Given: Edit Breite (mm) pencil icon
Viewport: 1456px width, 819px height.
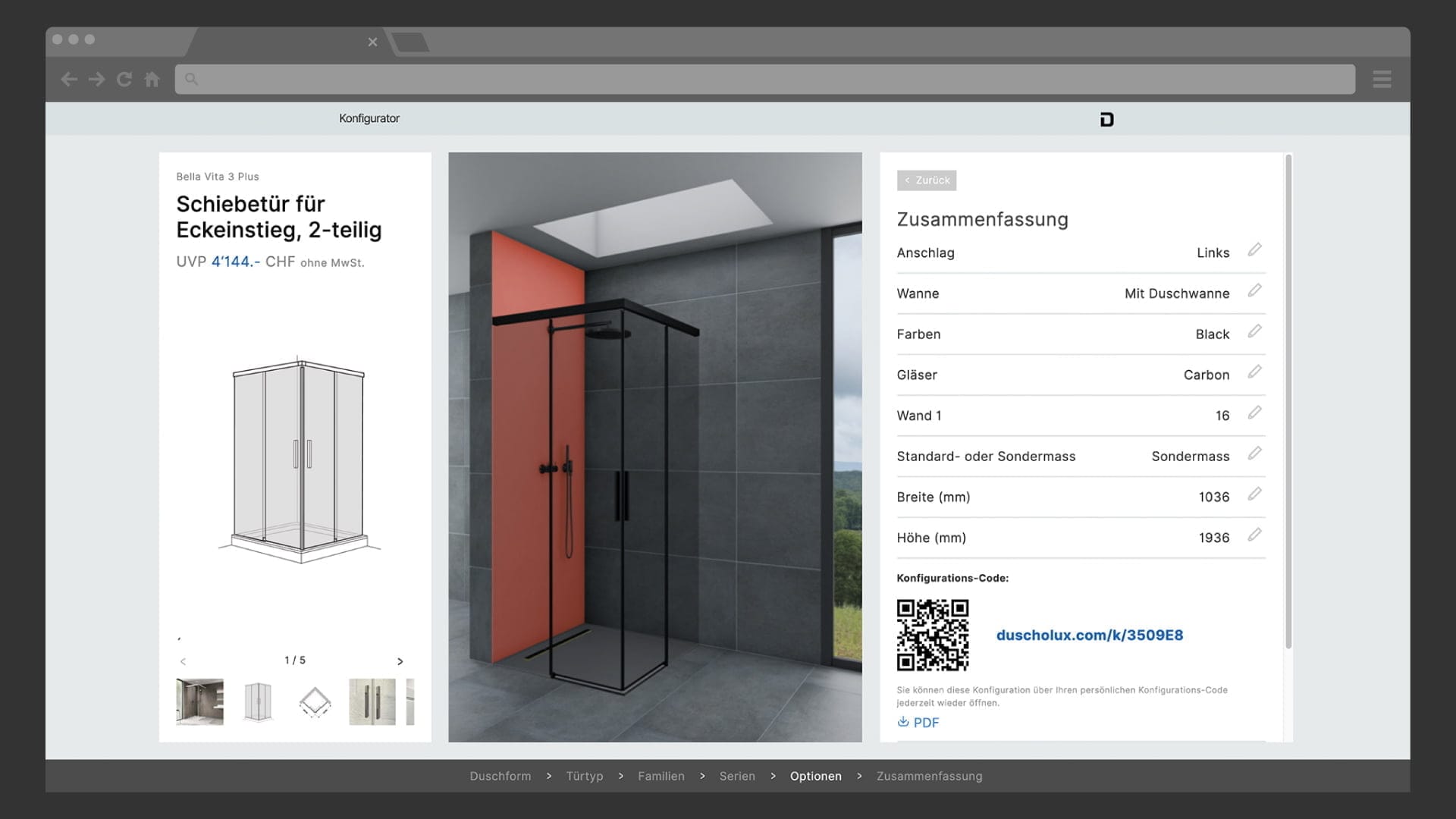Looking at the screenshot, I should (1254, 494).
